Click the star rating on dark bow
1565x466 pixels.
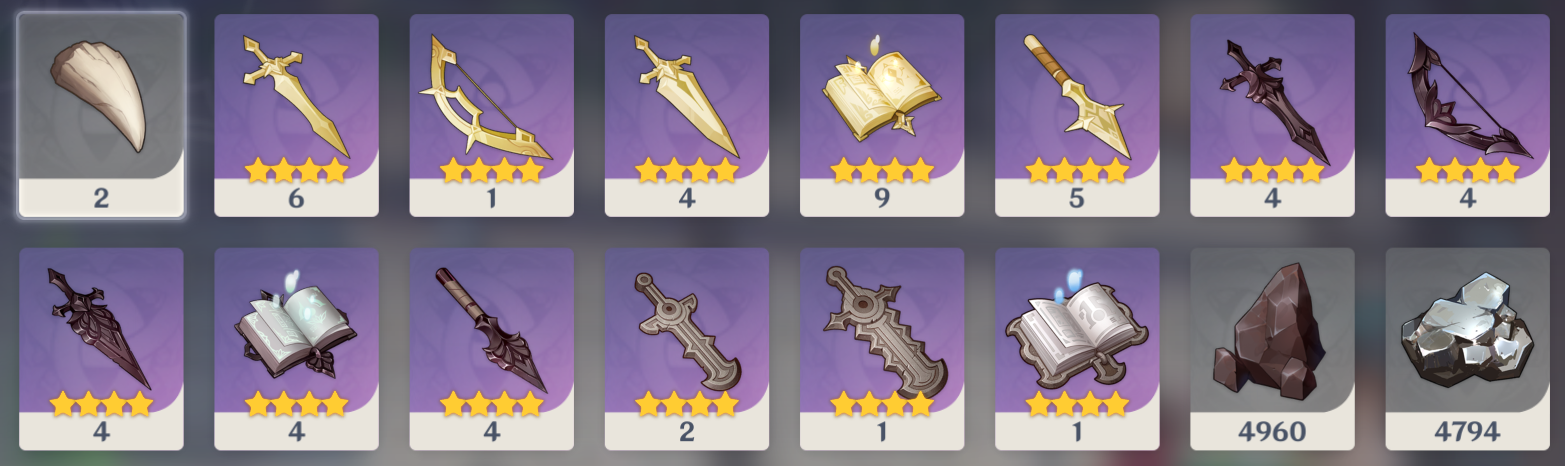point(1467,171)
